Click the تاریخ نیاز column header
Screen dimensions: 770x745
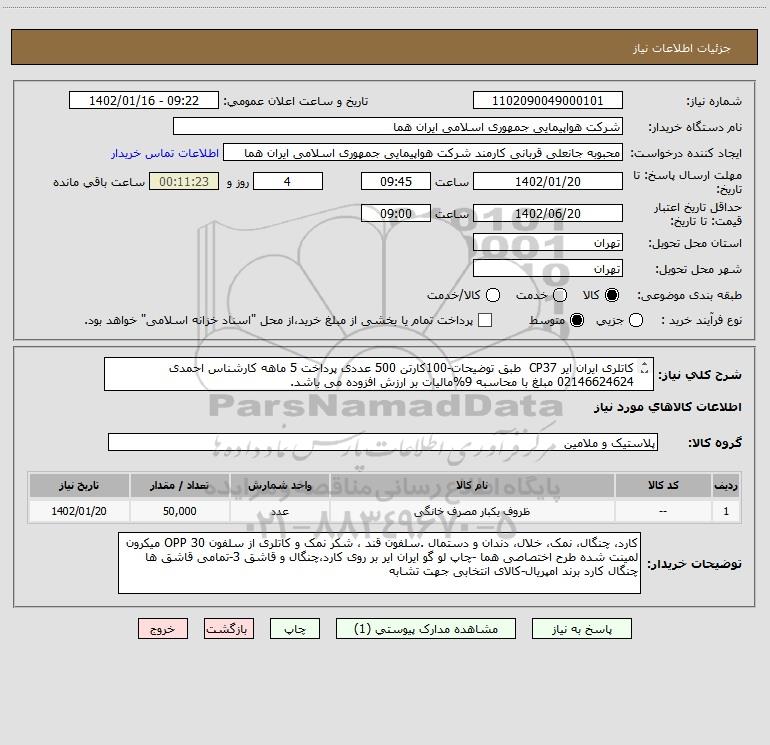point(79,485)
